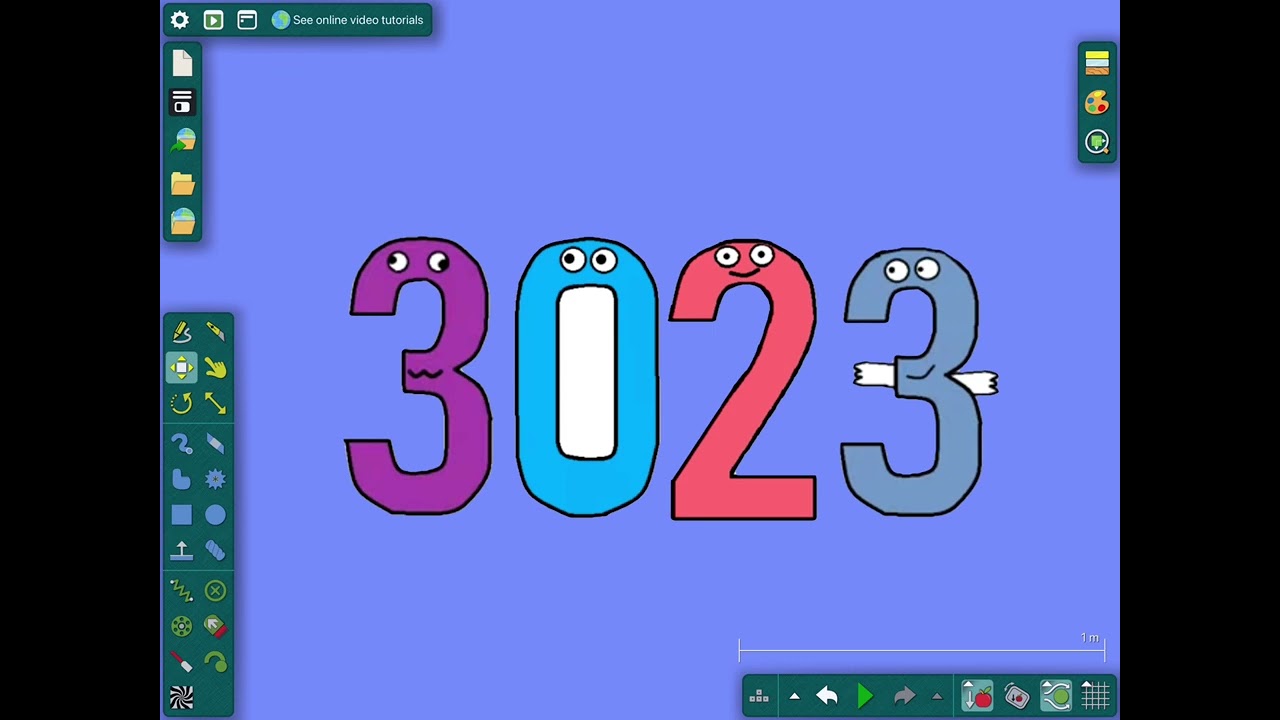Select the Sketch tool

point(181,332)
